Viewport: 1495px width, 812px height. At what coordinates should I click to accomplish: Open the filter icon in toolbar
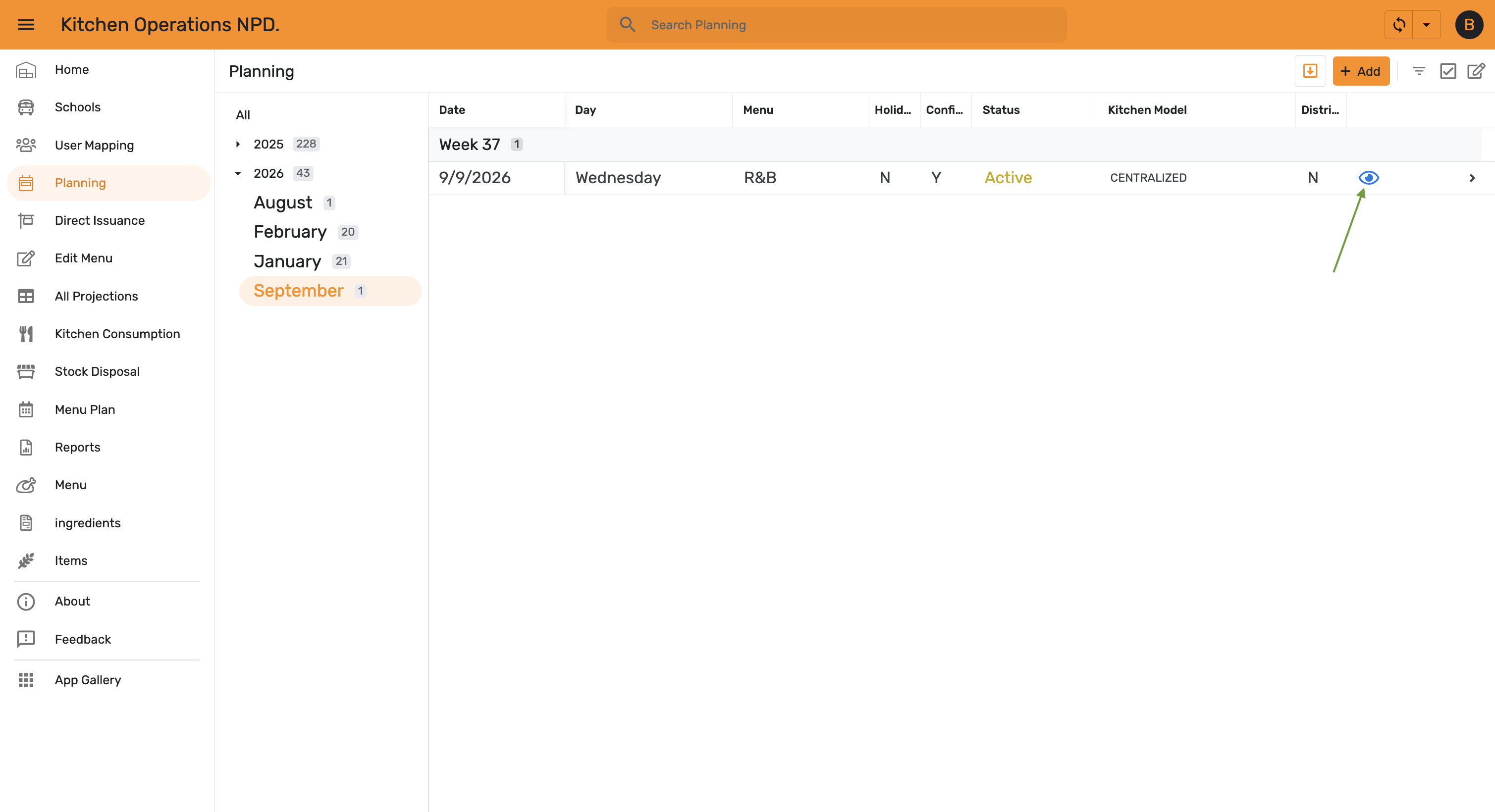1419,71
